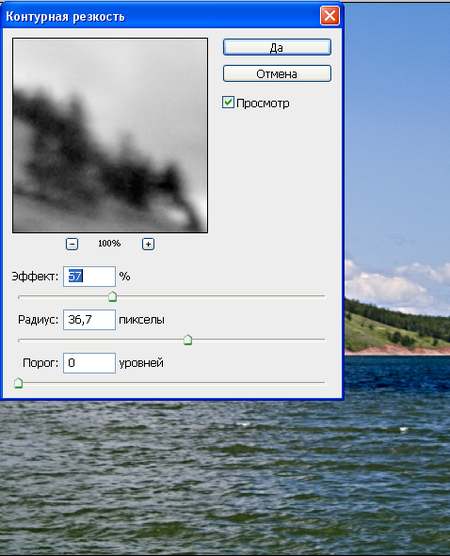Image resolution: width=450 pixels, height=556 pixels.
Task: Click the 100% zoom level text
Action: (x=109, y=244)
